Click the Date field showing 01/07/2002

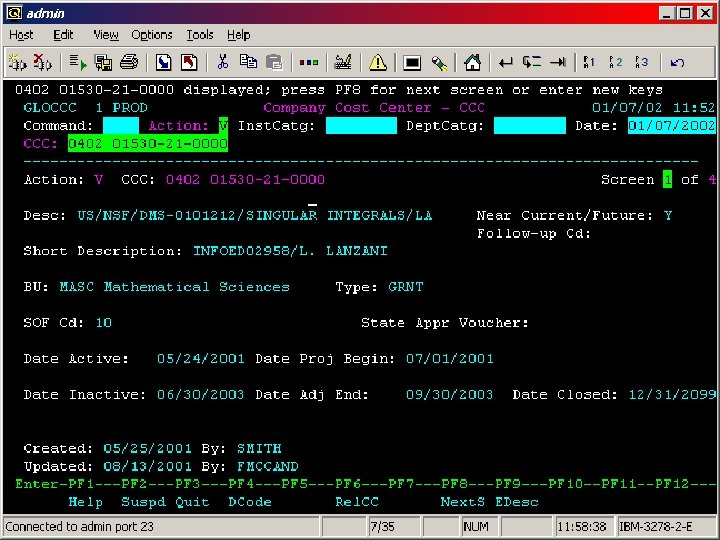[x=671, y=125]
